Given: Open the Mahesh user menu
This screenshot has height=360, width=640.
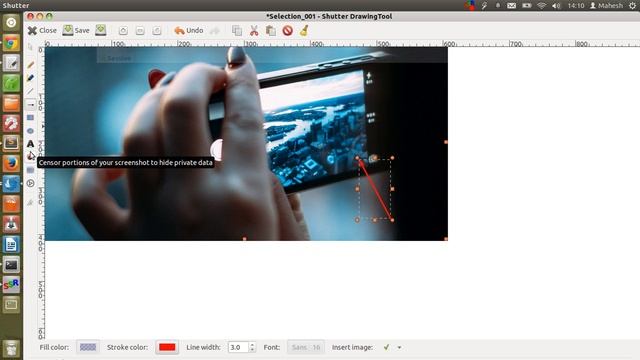Looking at the screenshot, I should 607,6.
